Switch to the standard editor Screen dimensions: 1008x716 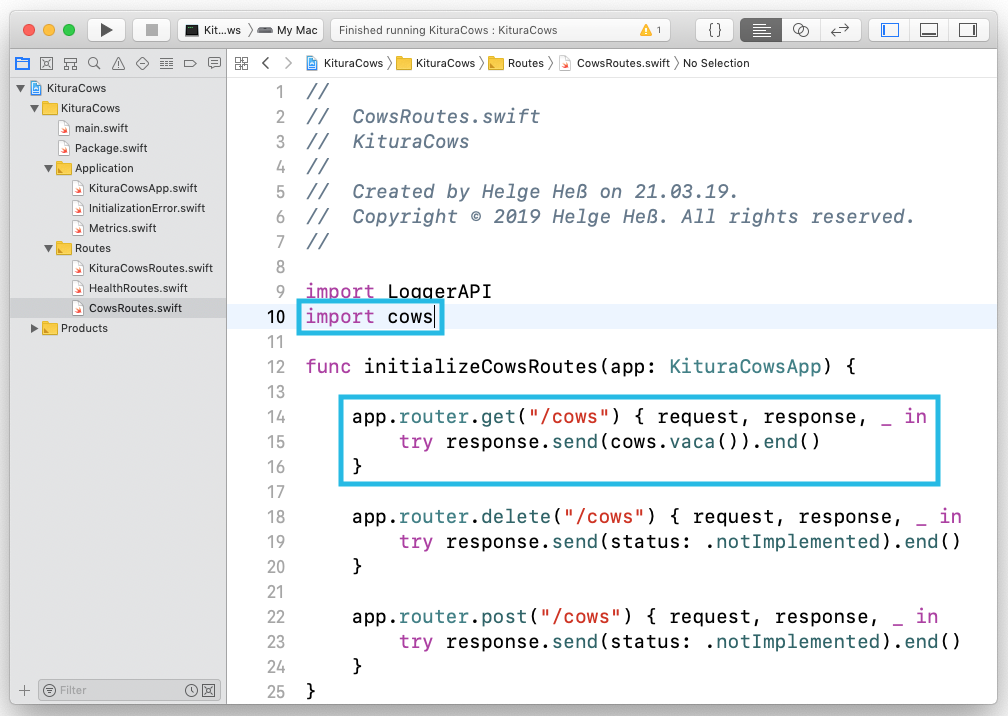(x=761, y=30)
